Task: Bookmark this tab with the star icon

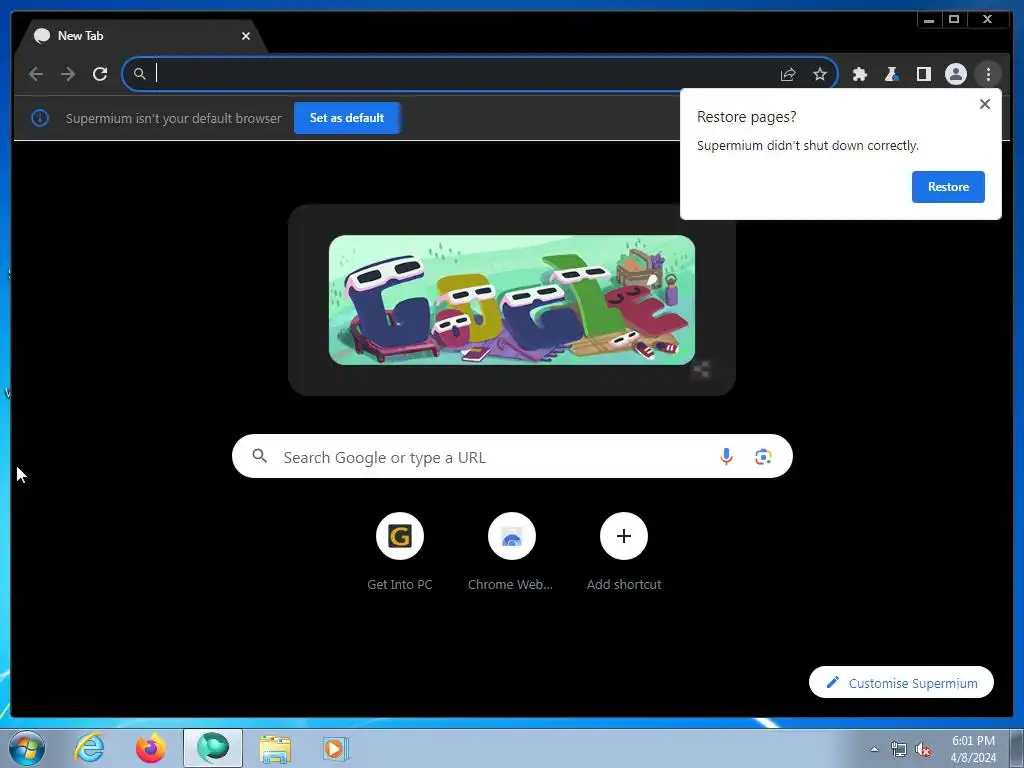Action: coord(820,74)
